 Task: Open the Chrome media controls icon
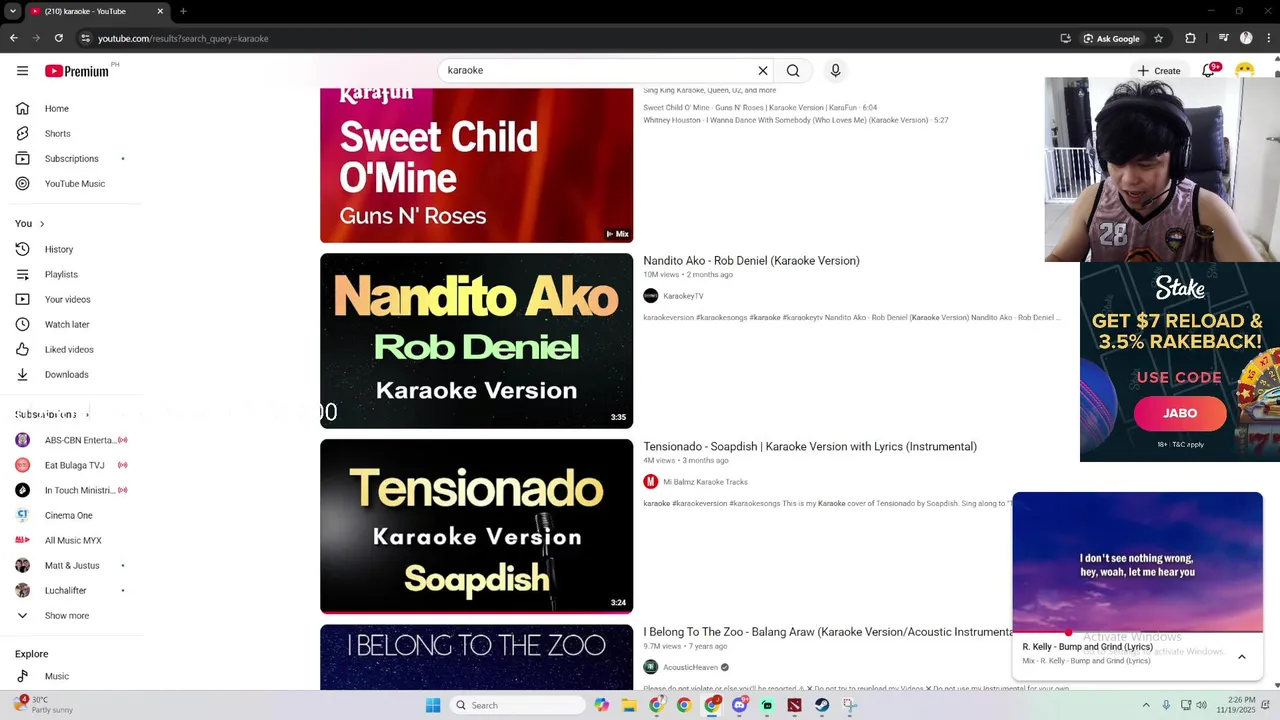[1223, 38]
